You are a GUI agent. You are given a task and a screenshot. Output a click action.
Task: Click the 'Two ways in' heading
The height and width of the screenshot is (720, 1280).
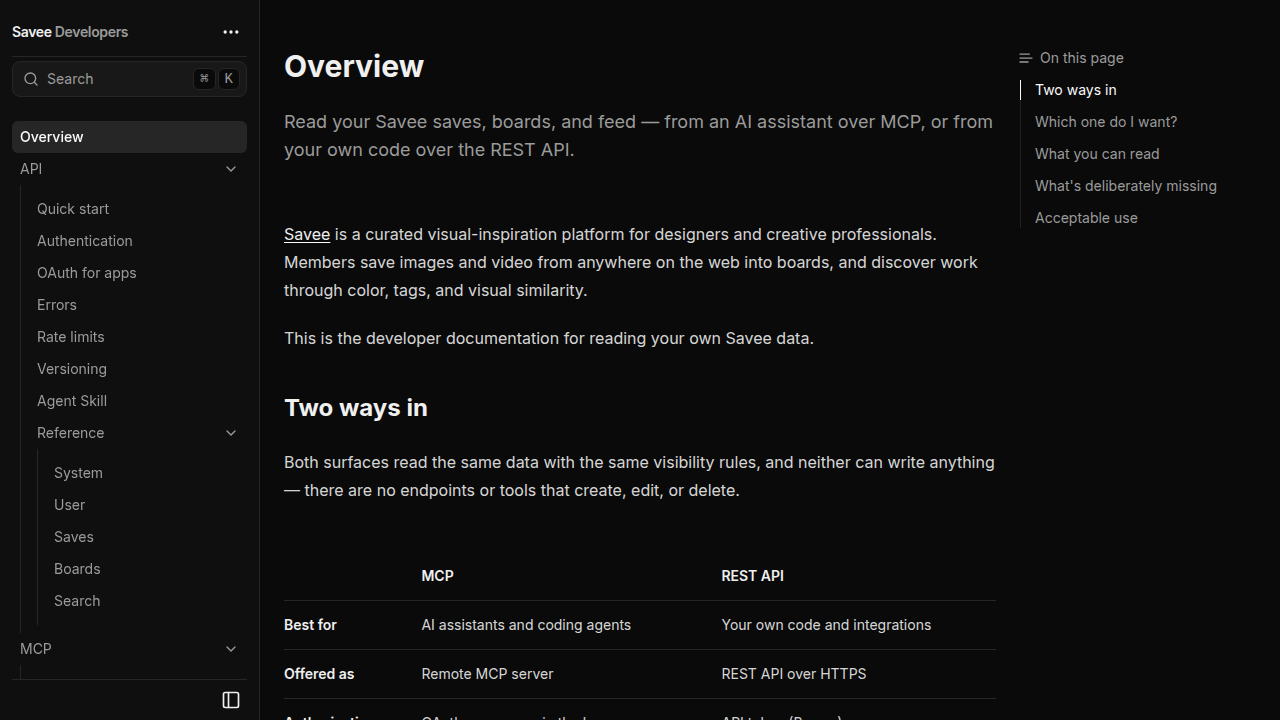[356, 408]
